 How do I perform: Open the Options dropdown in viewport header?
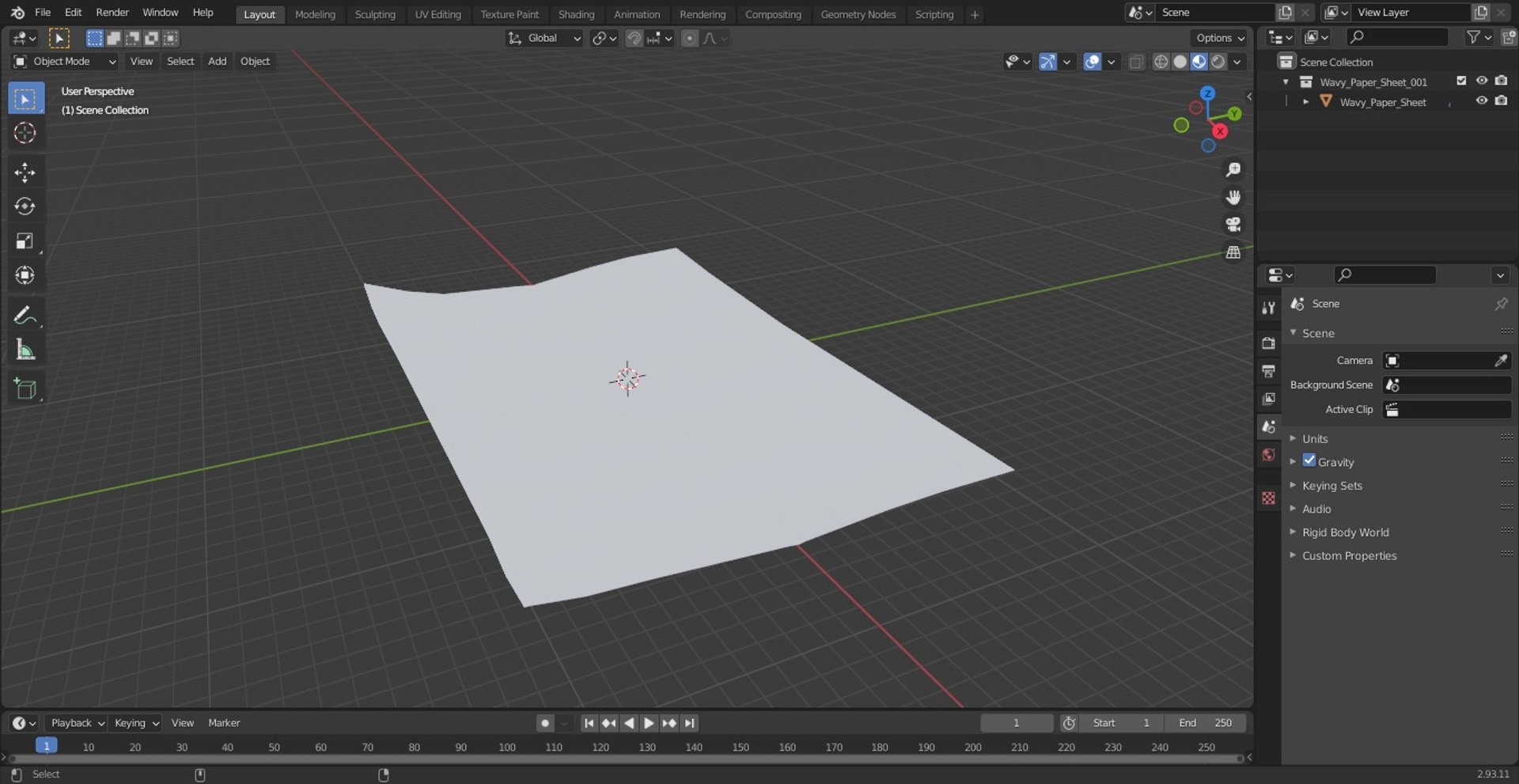tap(1219, 38)
